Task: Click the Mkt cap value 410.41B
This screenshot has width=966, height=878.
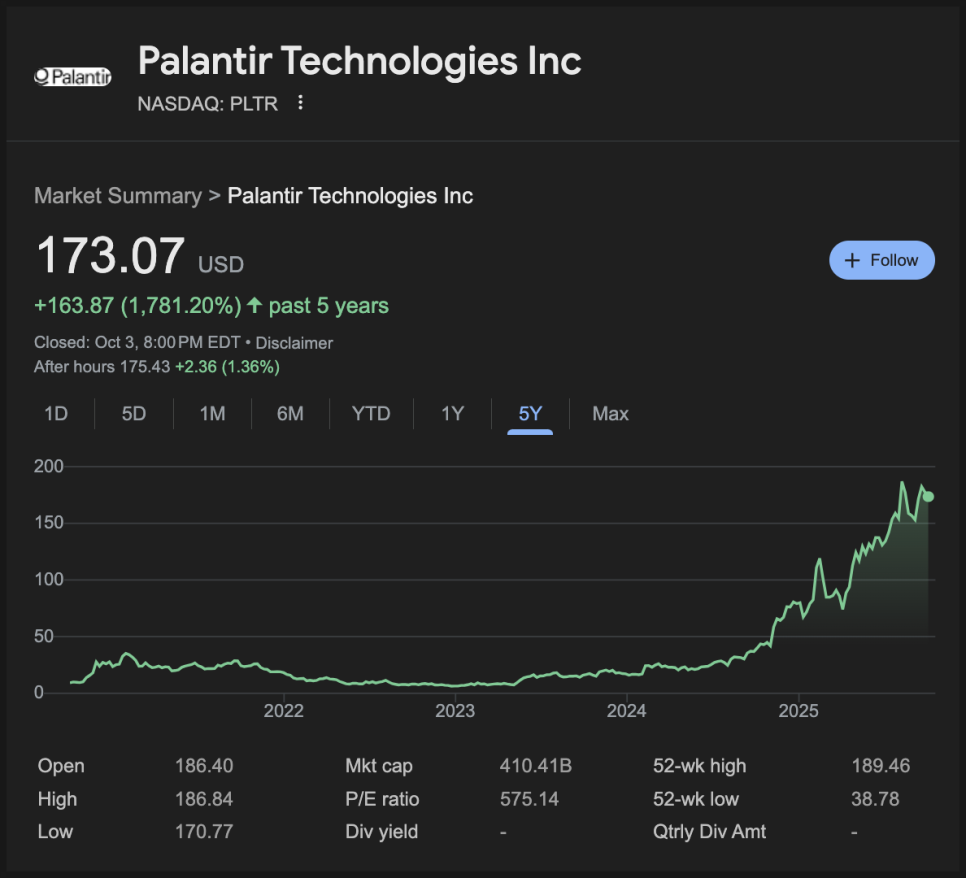Action: coord(535,767)
